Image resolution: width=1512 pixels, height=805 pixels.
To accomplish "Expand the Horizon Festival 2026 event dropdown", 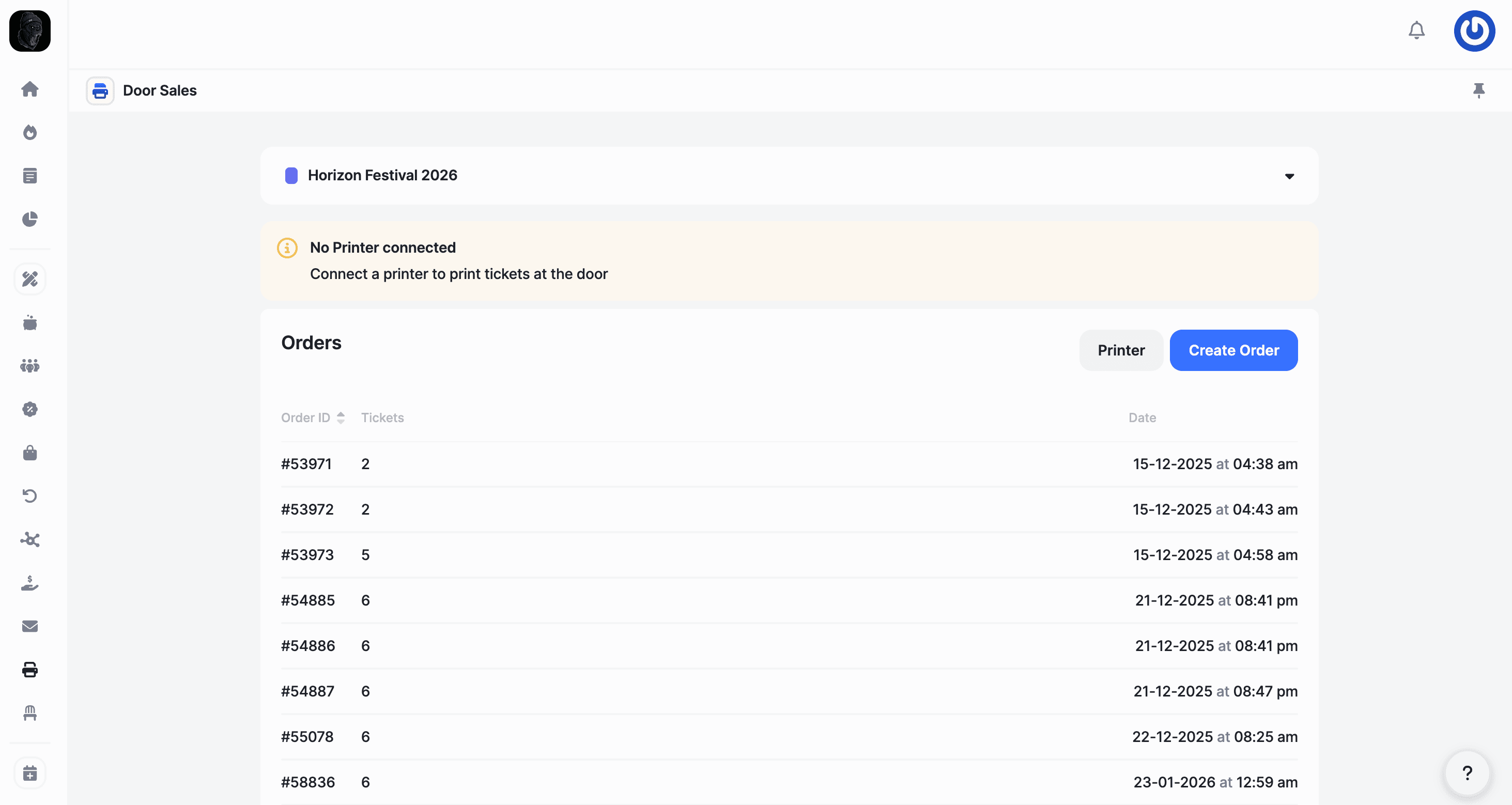I will click(x=1289, y=176).
